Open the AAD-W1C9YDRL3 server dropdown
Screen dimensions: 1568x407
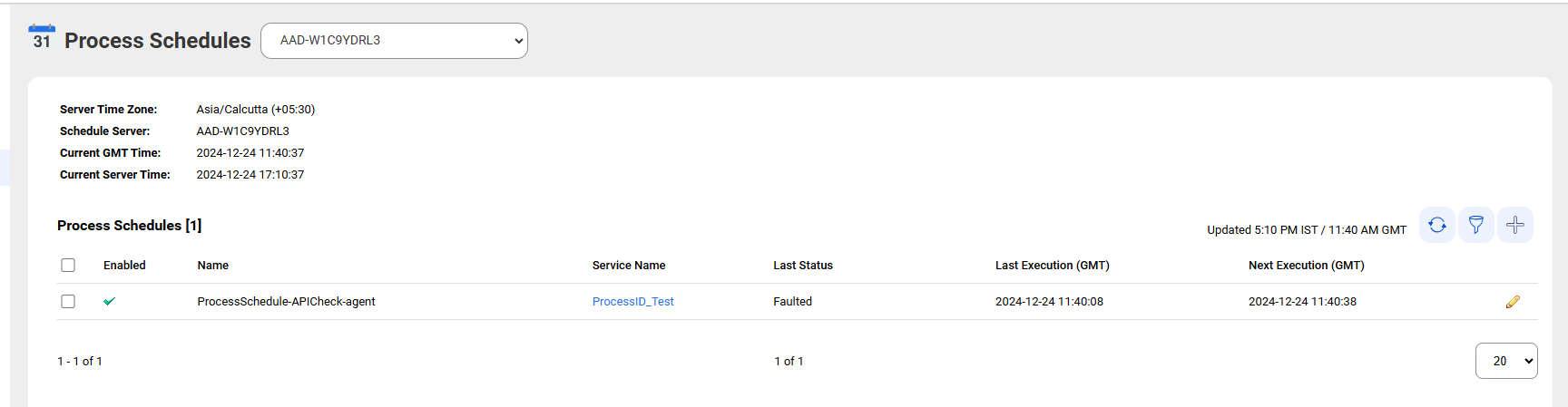(x=394, y=41)
